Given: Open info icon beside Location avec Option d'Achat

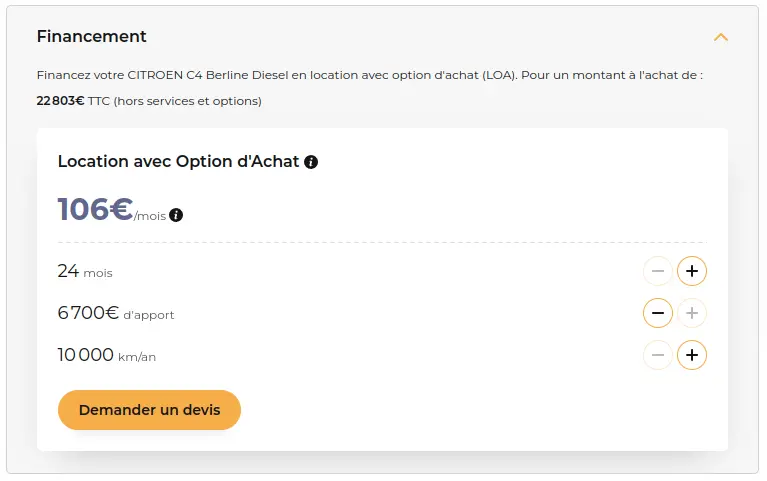Looking at the screenshot, I should (x=311, y=162).
